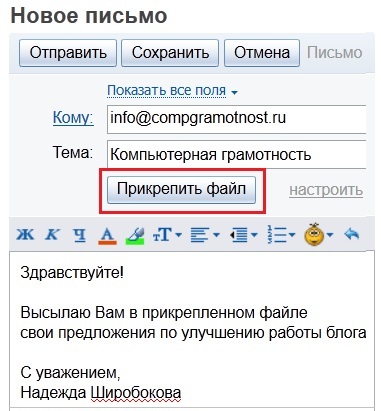Click the blue undo arrow icon
The height and width of the screenshot is (411, 381).
pyautogui.click(x=351, y=234)
